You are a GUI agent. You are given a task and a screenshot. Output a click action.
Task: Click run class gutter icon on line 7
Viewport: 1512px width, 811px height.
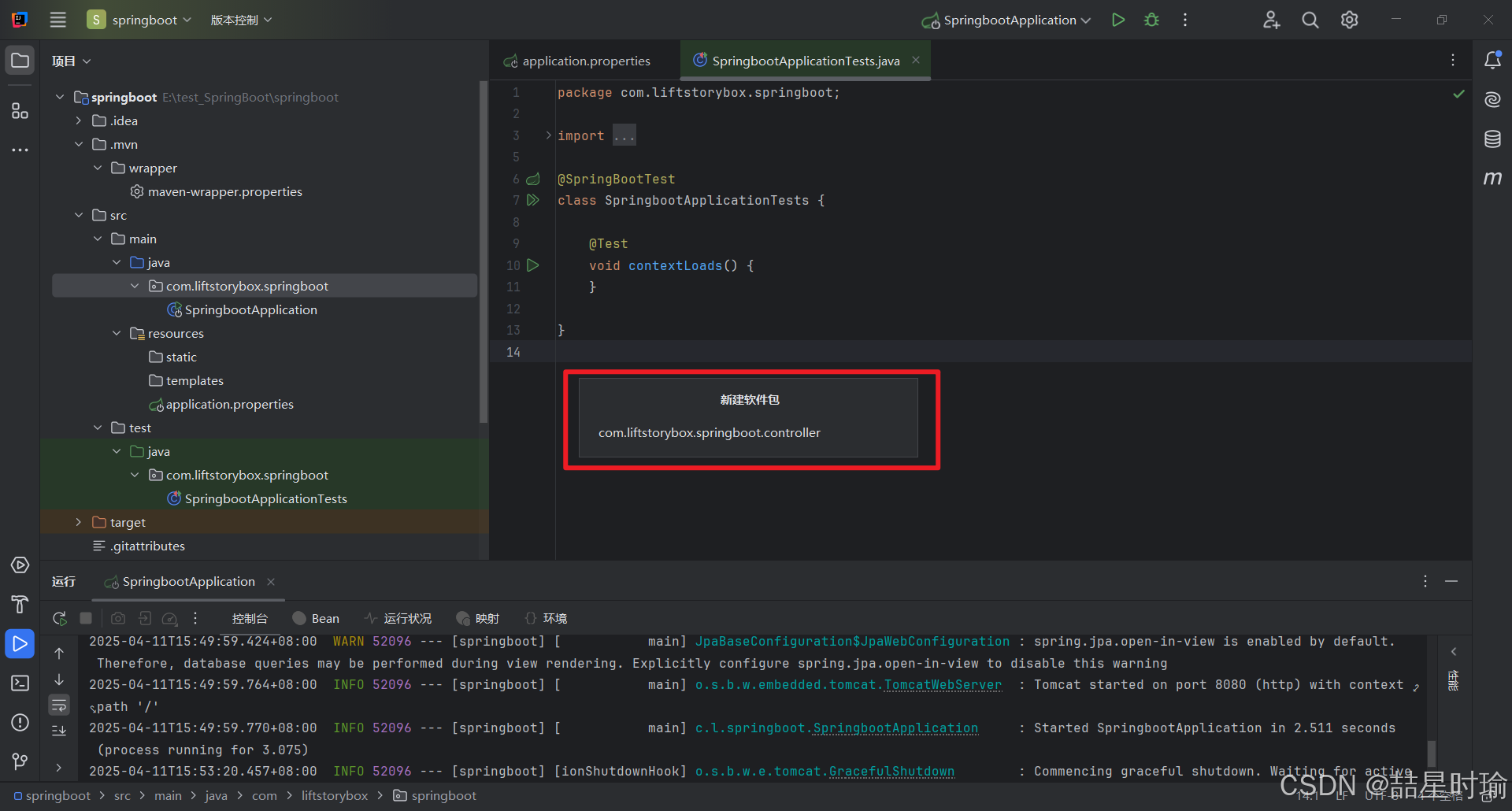click(x=533, y=200)
